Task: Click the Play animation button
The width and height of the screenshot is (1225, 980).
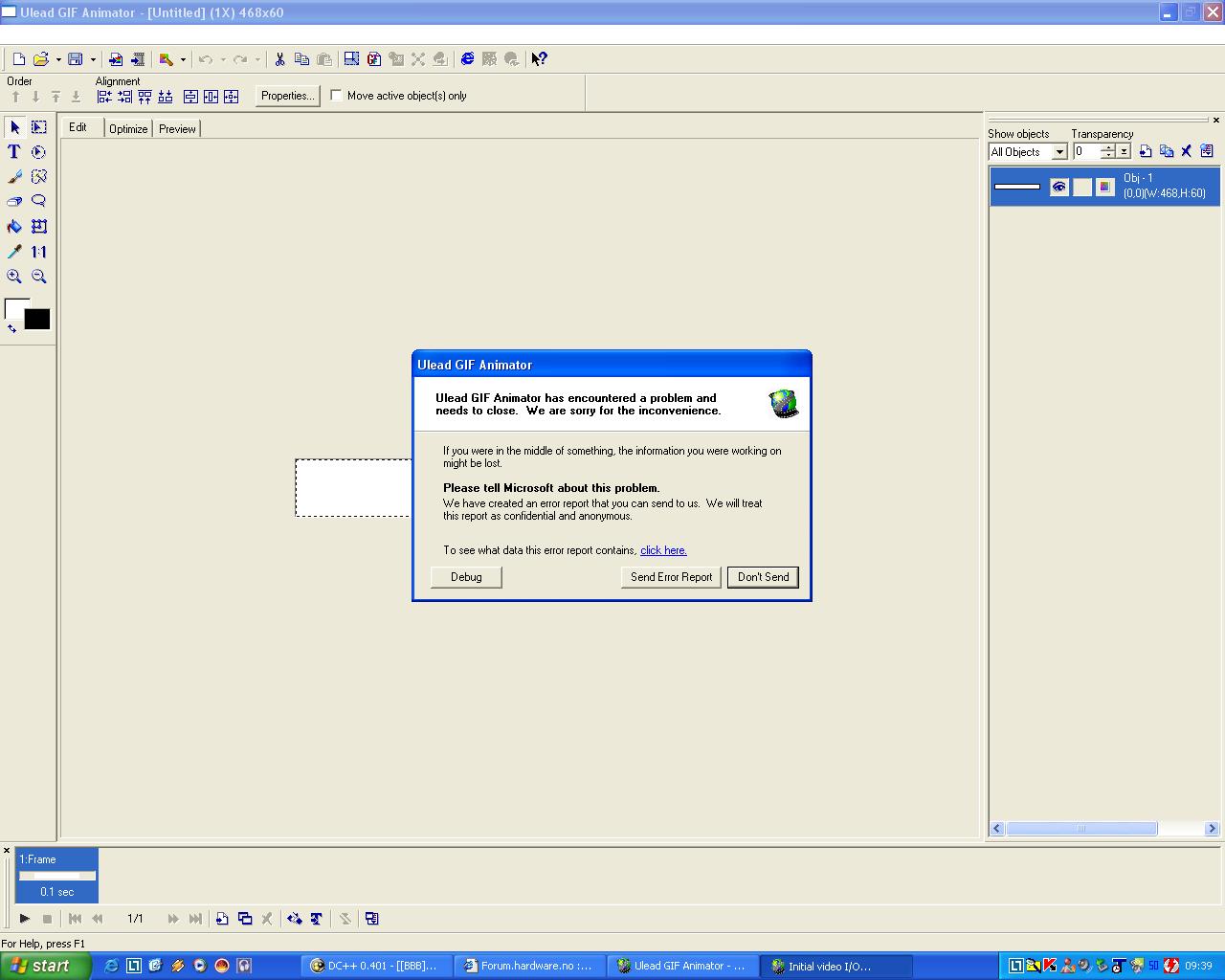Action: coord(25,919)
